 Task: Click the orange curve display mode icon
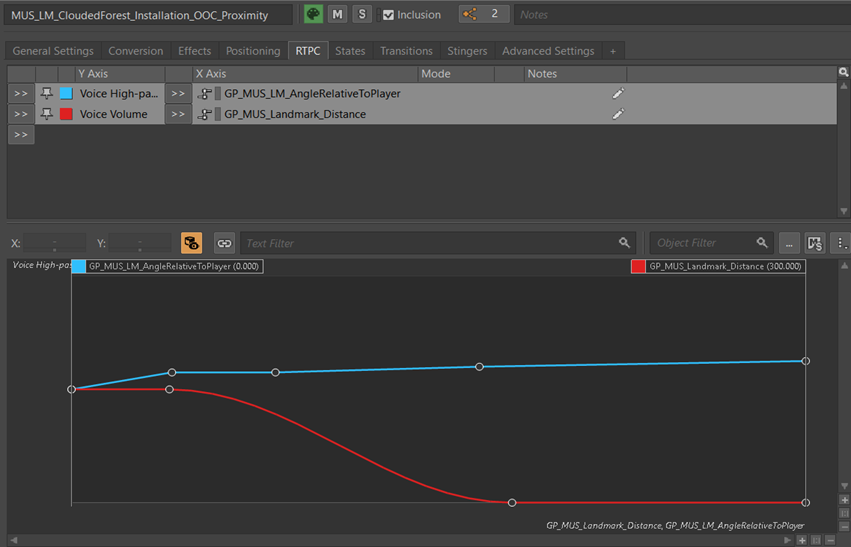(x=191, y=243)
